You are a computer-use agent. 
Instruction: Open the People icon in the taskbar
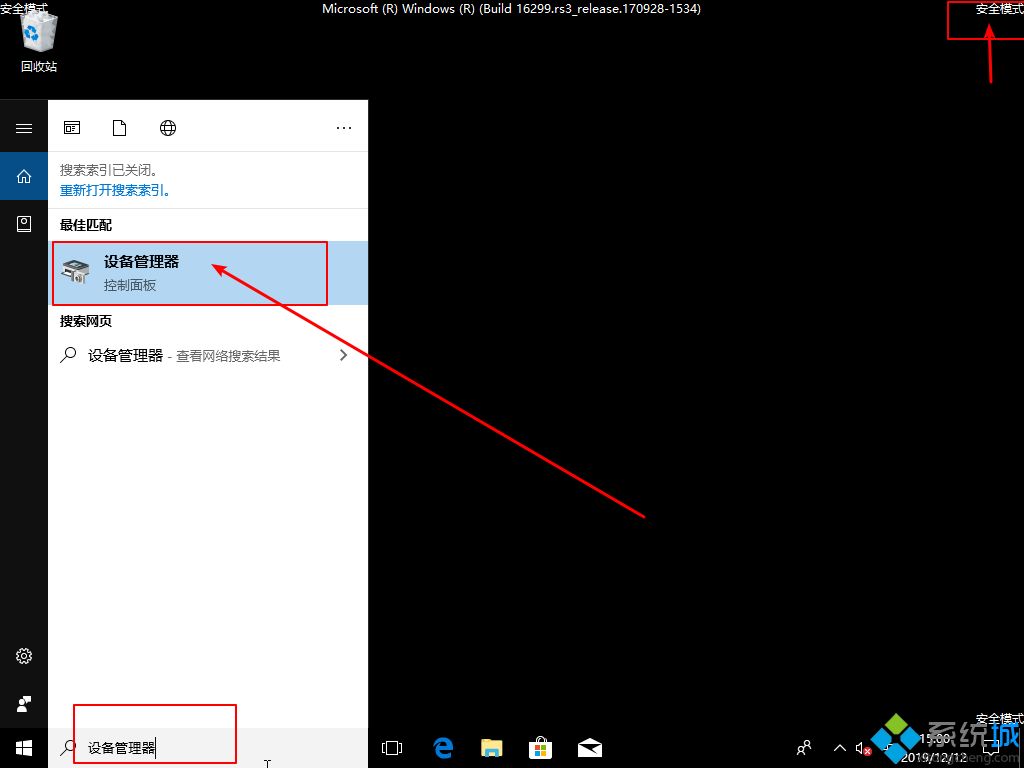tap(804, 748)
